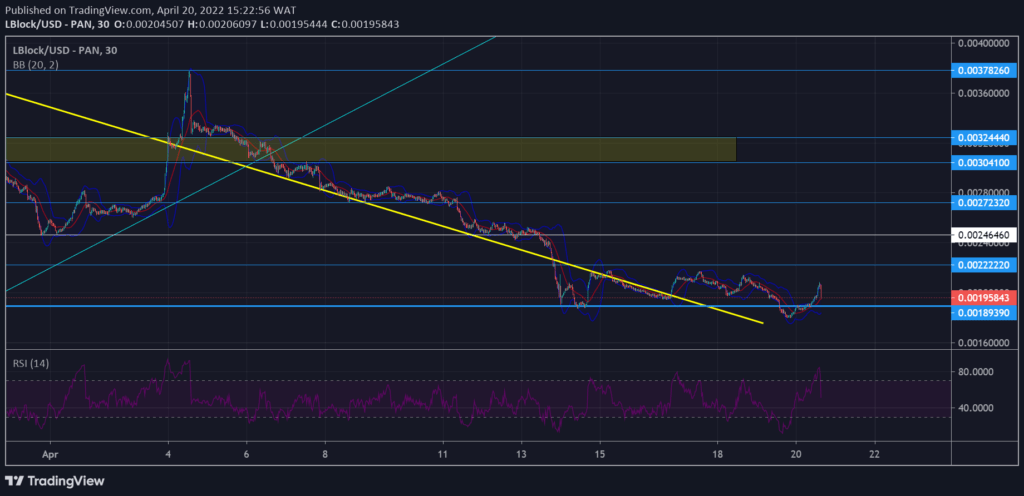The image size is (1024, 496).
Task: Click the 8 date label on the time axis
Action: (325, 452)
